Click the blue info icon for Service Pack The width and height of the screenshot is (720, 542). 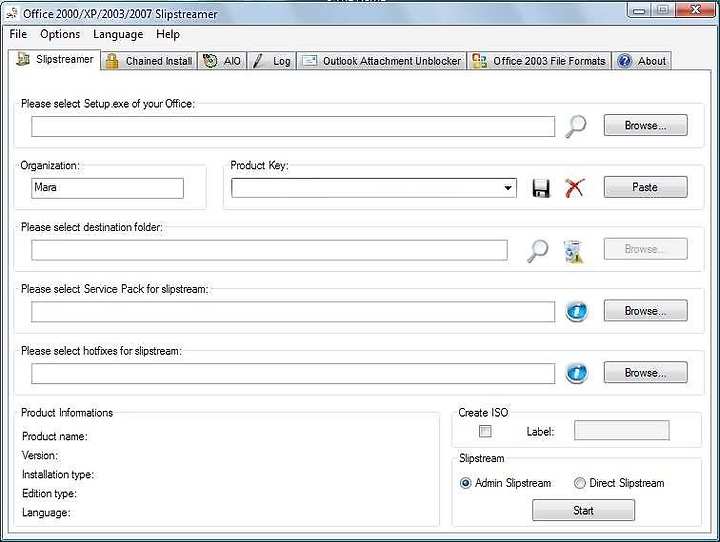point(576,311)
